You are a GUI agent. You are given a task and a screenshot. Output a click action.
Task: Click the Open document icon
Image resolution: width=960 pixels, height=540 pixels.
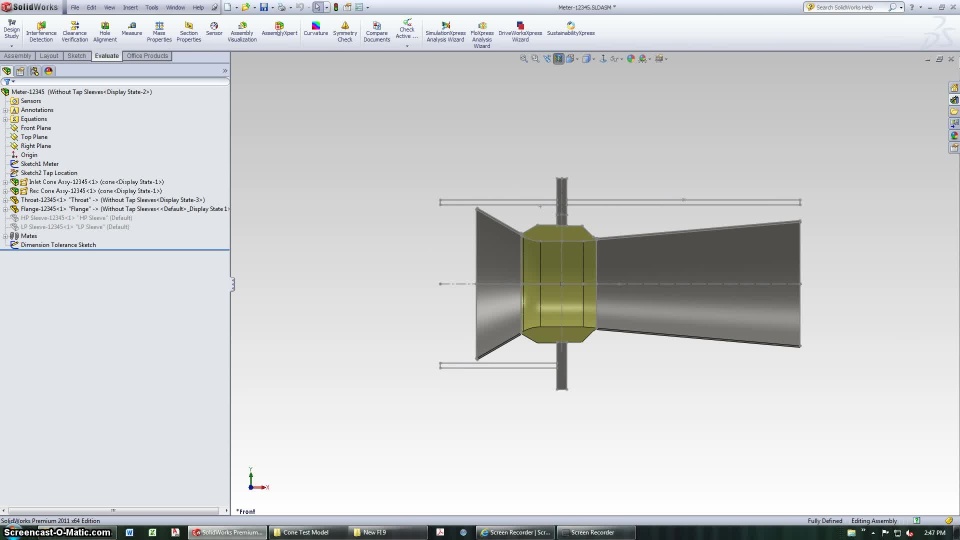[246, 7]
